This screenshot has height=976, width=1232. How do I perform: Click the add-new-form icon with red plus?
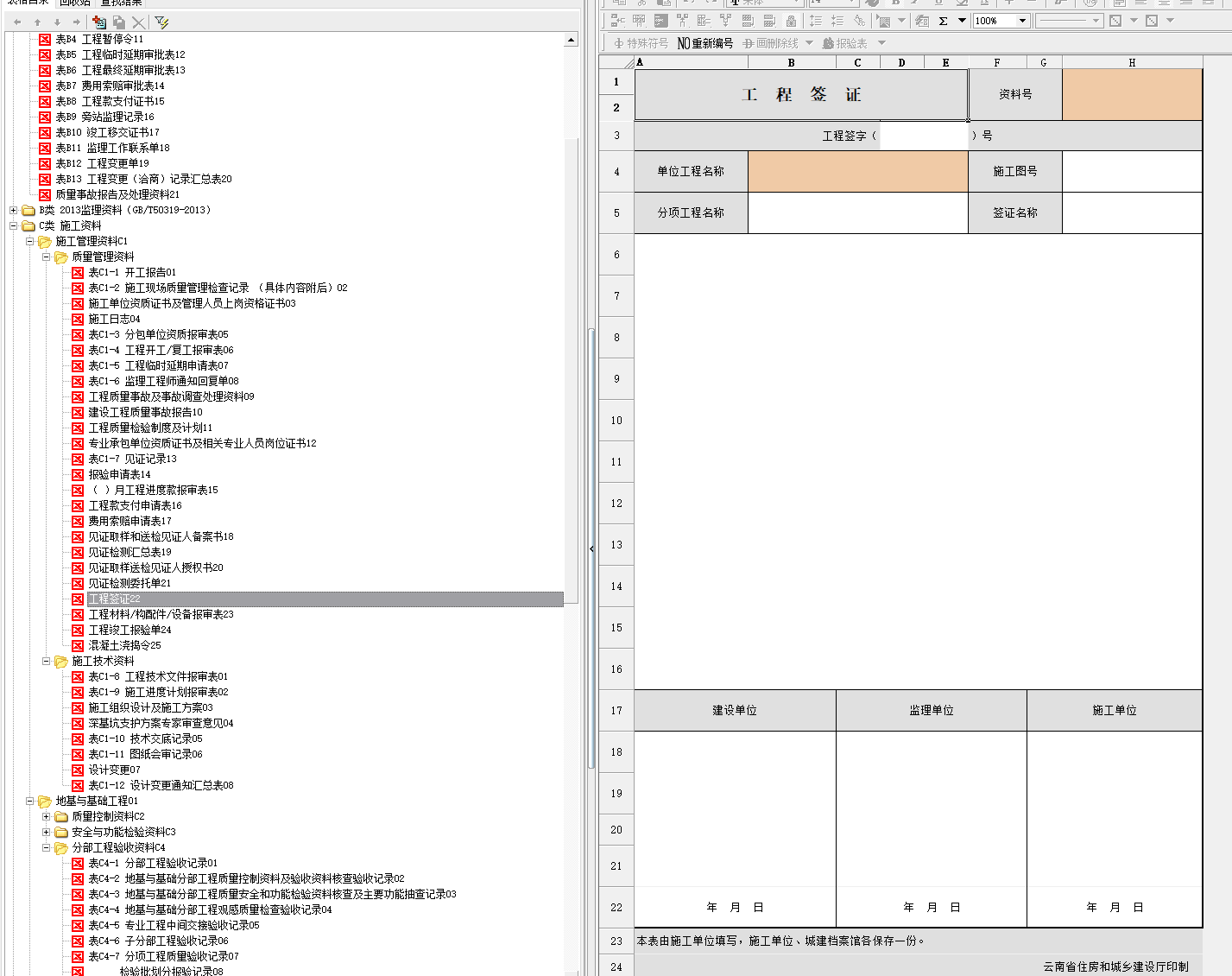click(x=99, y=22)
